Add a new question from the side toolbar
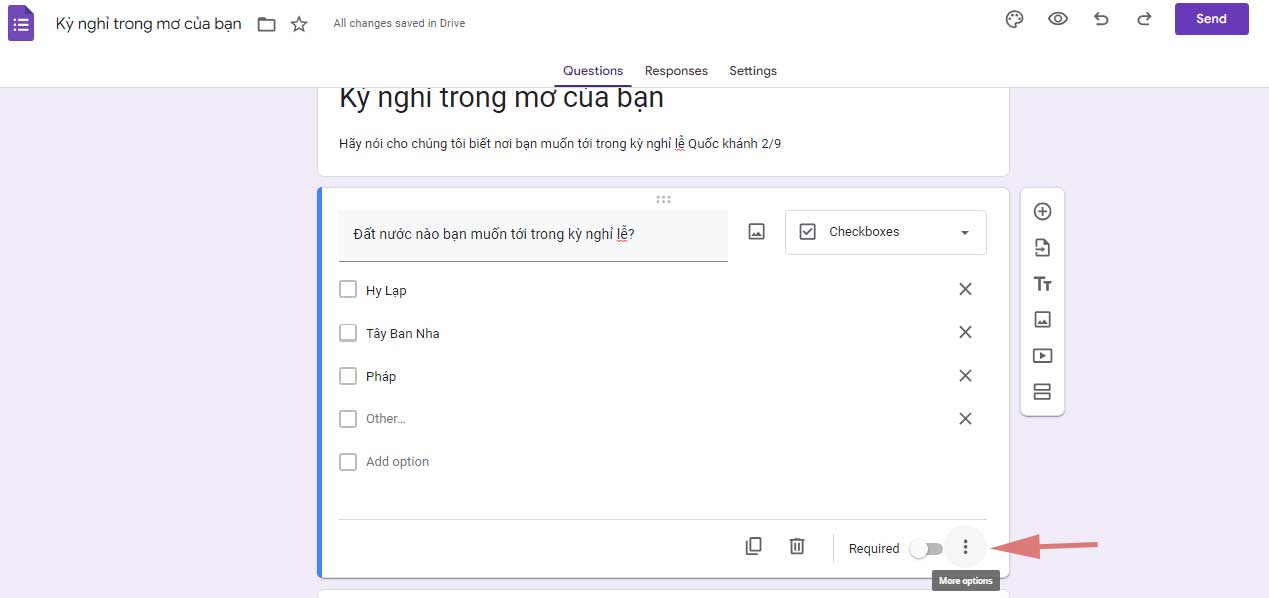Viewport: 1269px width, 598px height. 1042,211
